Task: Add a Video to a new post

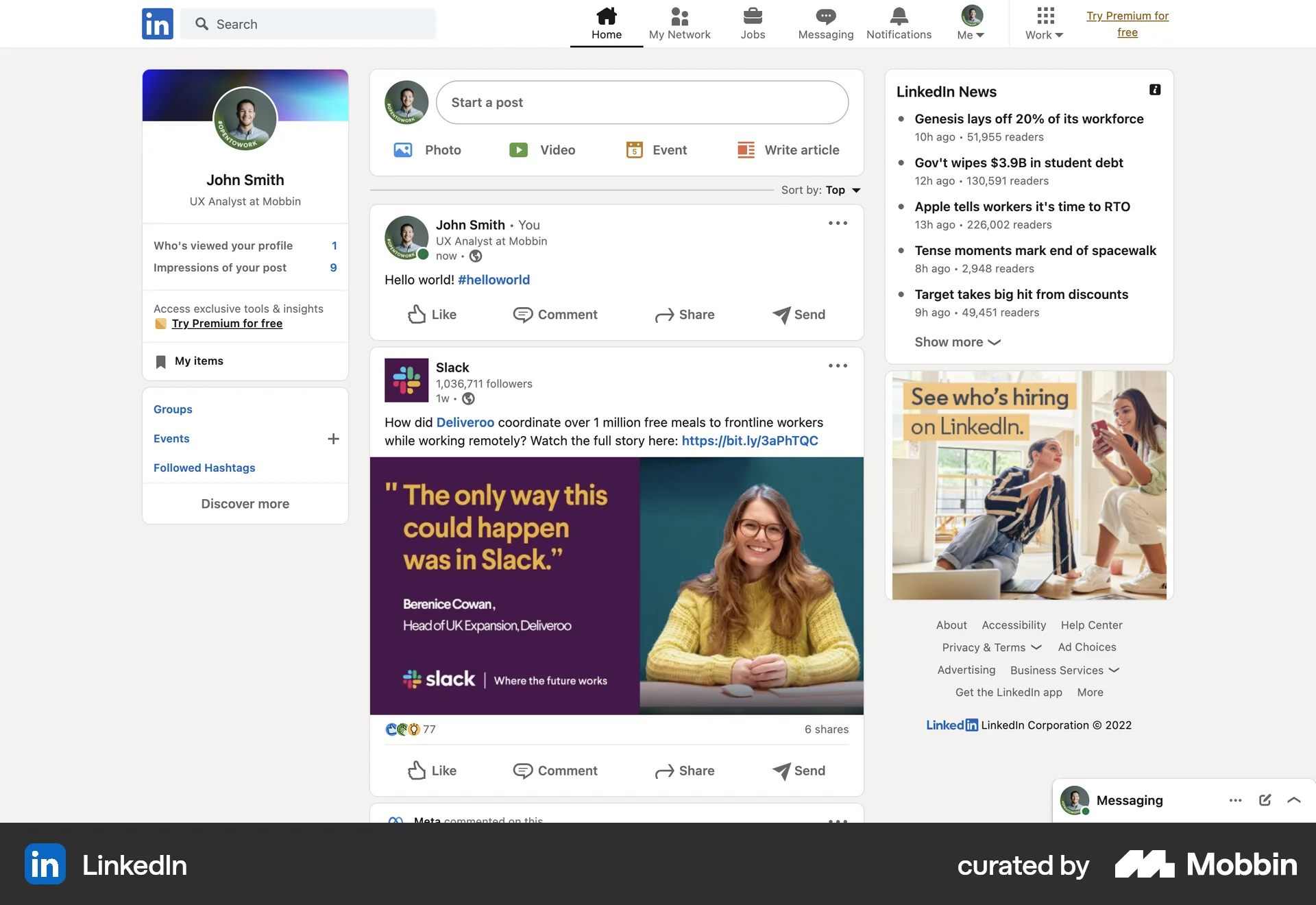Action: [542, 149]
